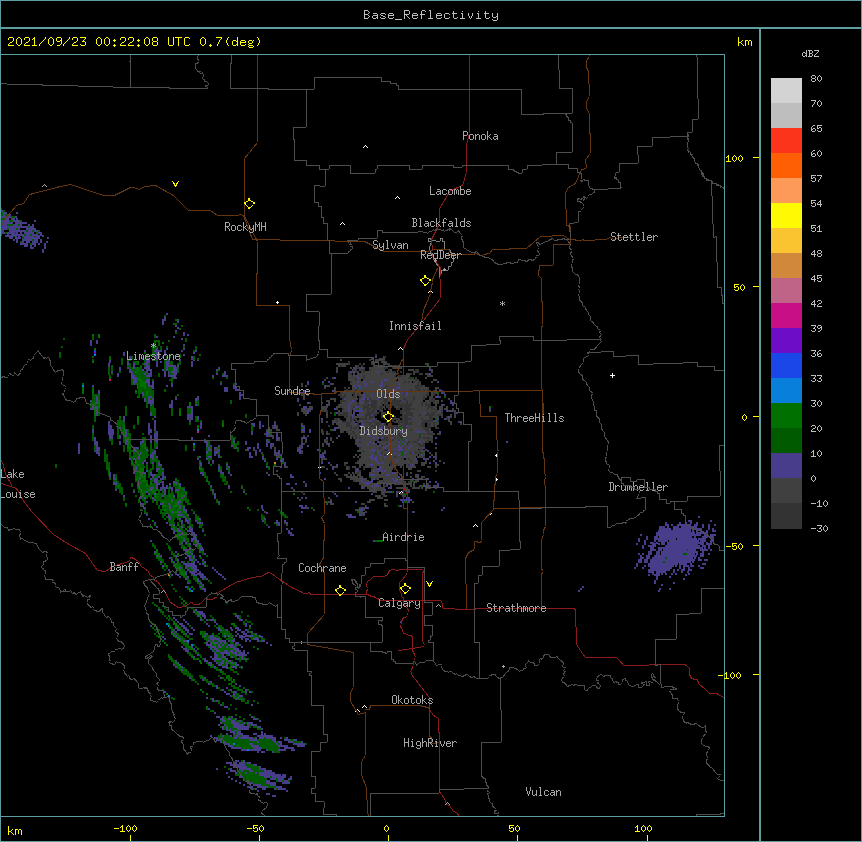Pick the light blue 30-33 dBZ swatch

(x=786, y=390)
